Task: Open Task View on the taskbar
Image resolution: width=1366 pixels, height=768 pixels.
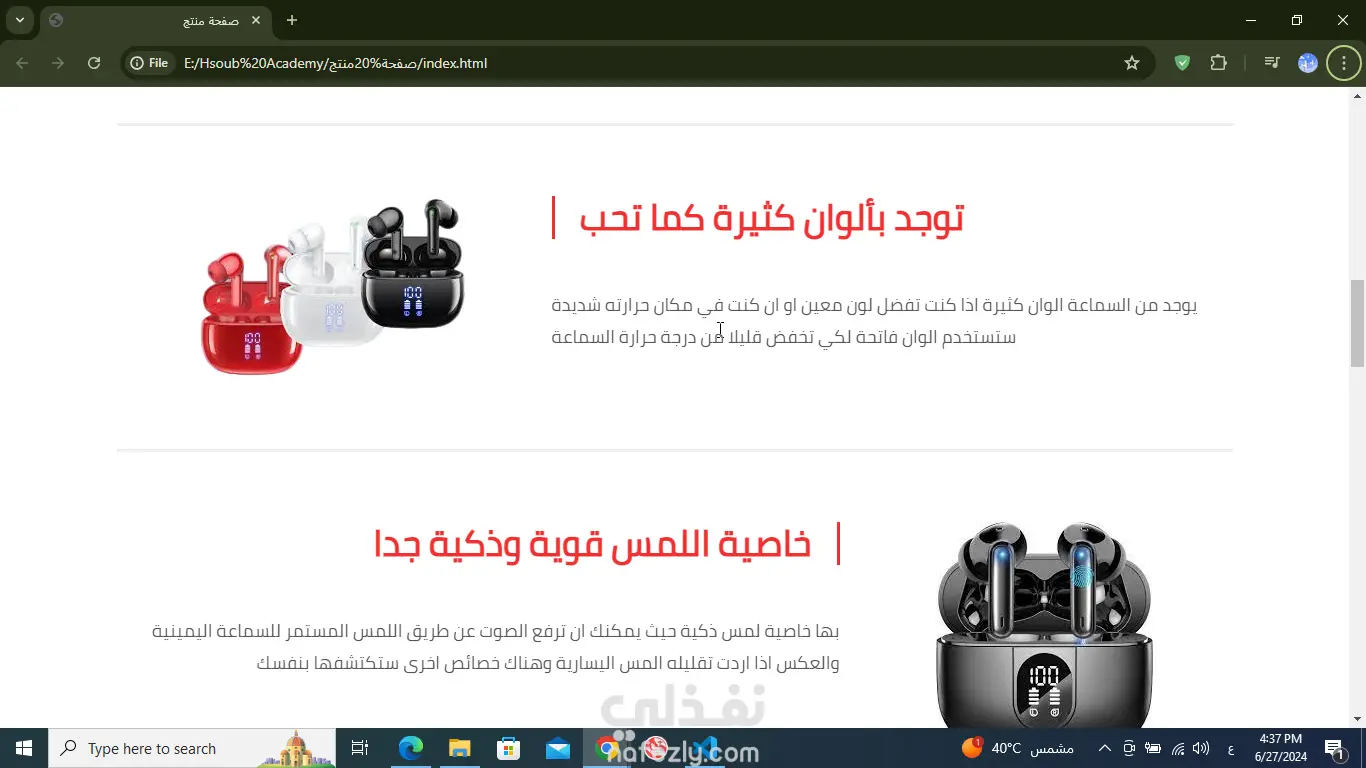Action: pyautogui.click(x=360, y=748)
